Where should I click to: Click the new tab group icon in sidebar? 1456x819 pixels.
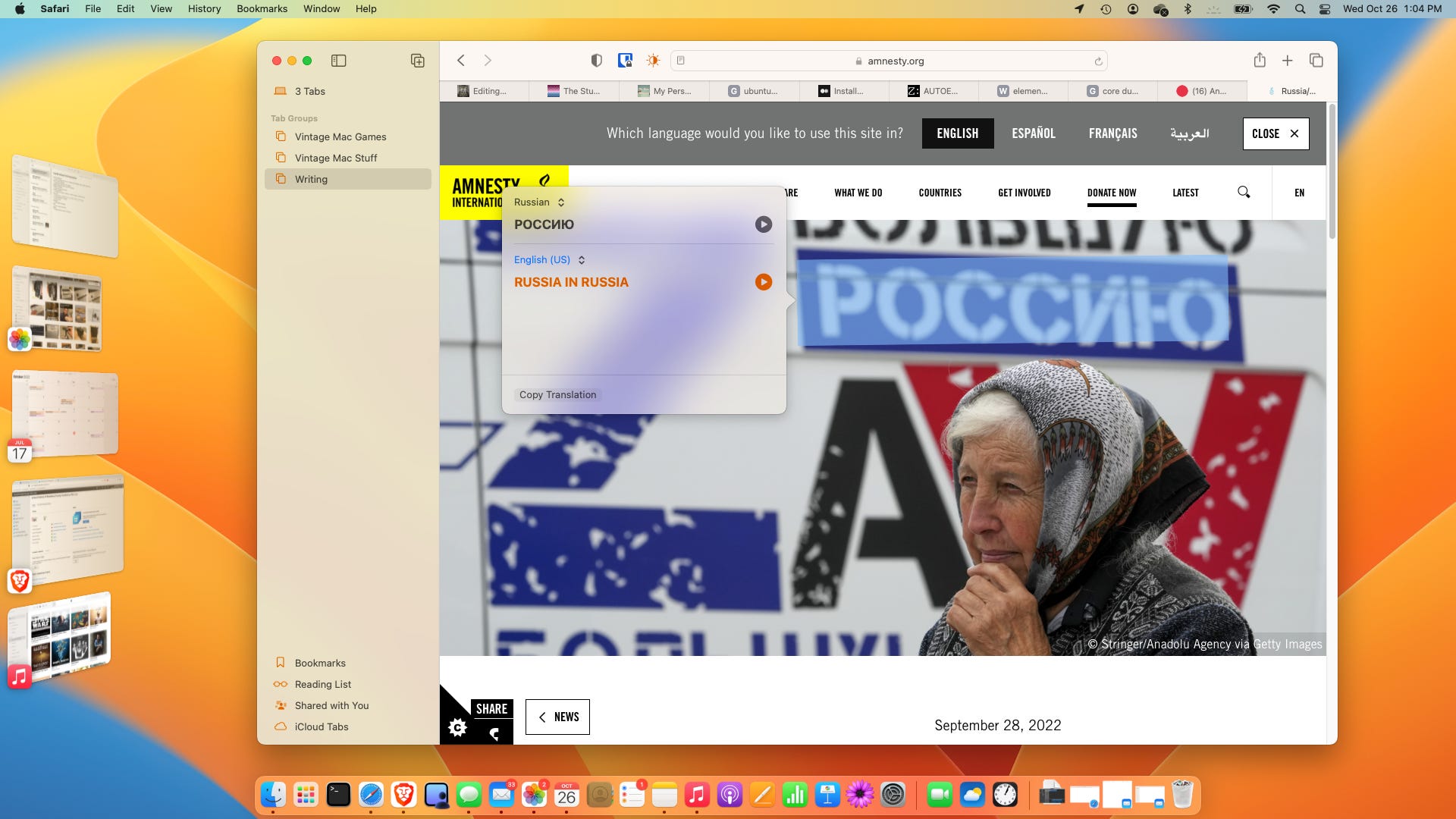tap(417, 61)
